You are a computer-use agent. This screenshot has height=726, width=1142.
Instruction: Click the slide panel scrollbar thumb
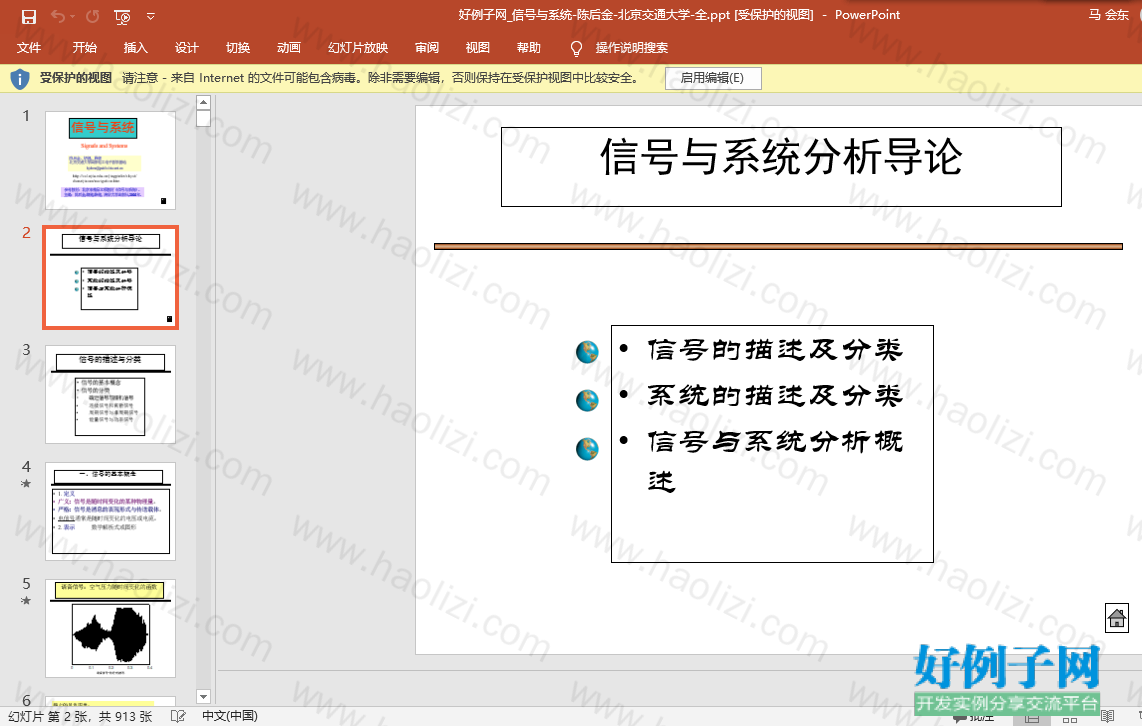[x=203, y=118]
